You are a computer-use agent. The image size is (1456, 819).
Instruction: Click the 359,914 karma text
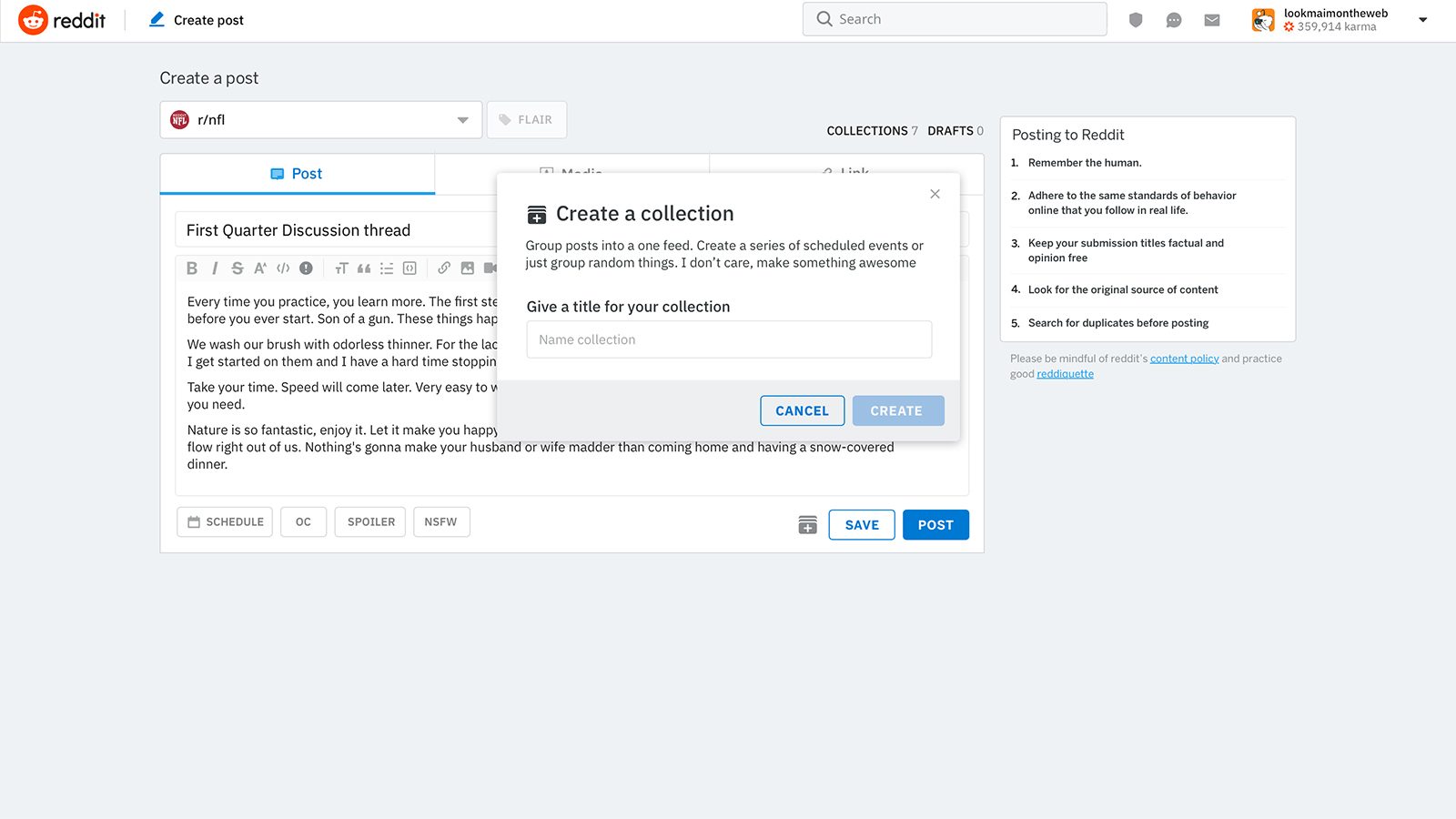tap(1337, 27)
